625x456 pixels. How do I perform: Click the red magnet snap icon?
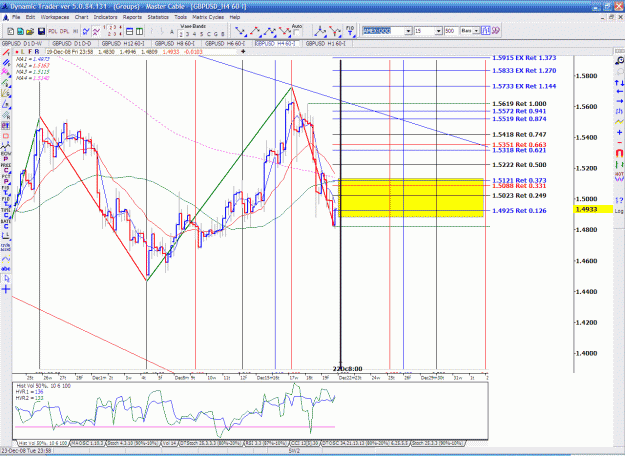pyautogui.click(x=619, y=153)
